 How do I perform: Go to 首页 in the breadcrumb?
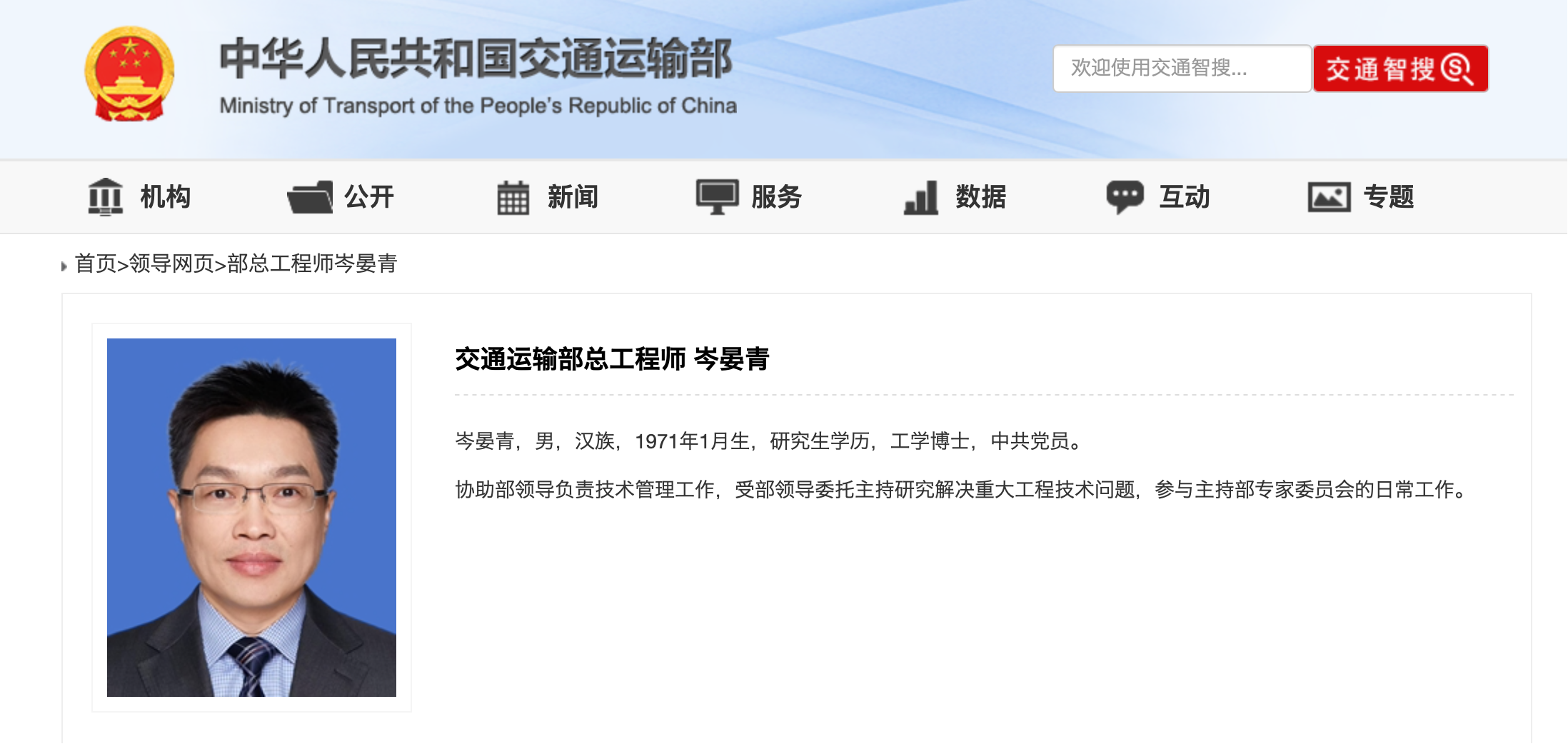[x=96, y=263]
